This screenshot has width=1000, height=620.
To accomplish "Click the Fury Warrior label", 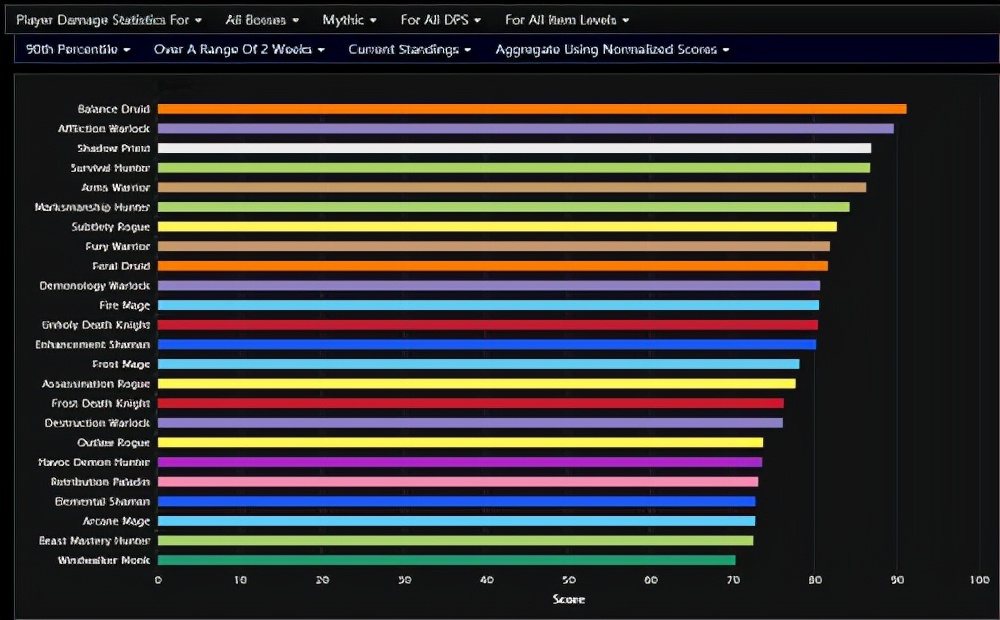I will click(118, 246).
